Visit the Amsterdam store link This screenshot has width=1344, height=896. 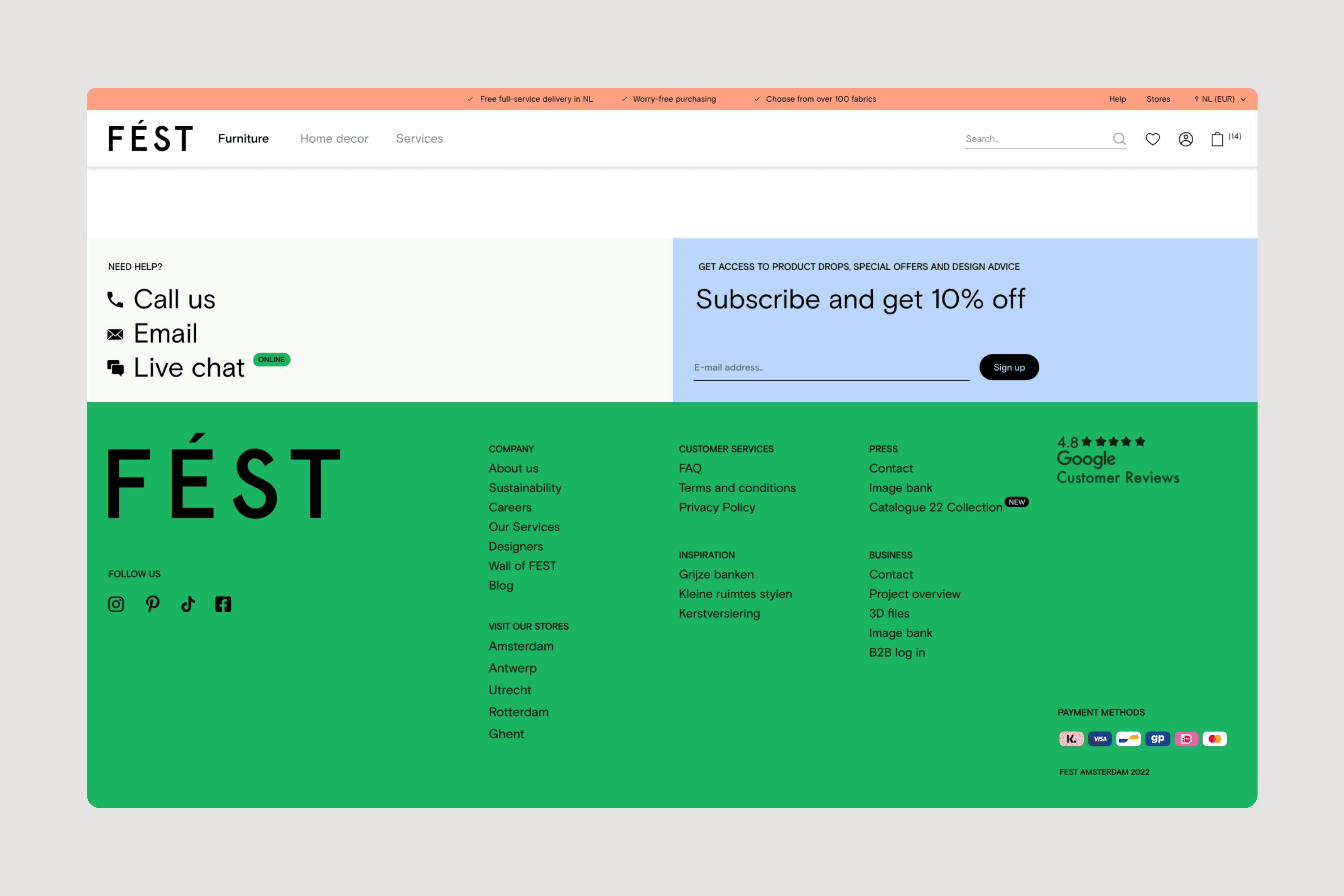pos(521,646)
